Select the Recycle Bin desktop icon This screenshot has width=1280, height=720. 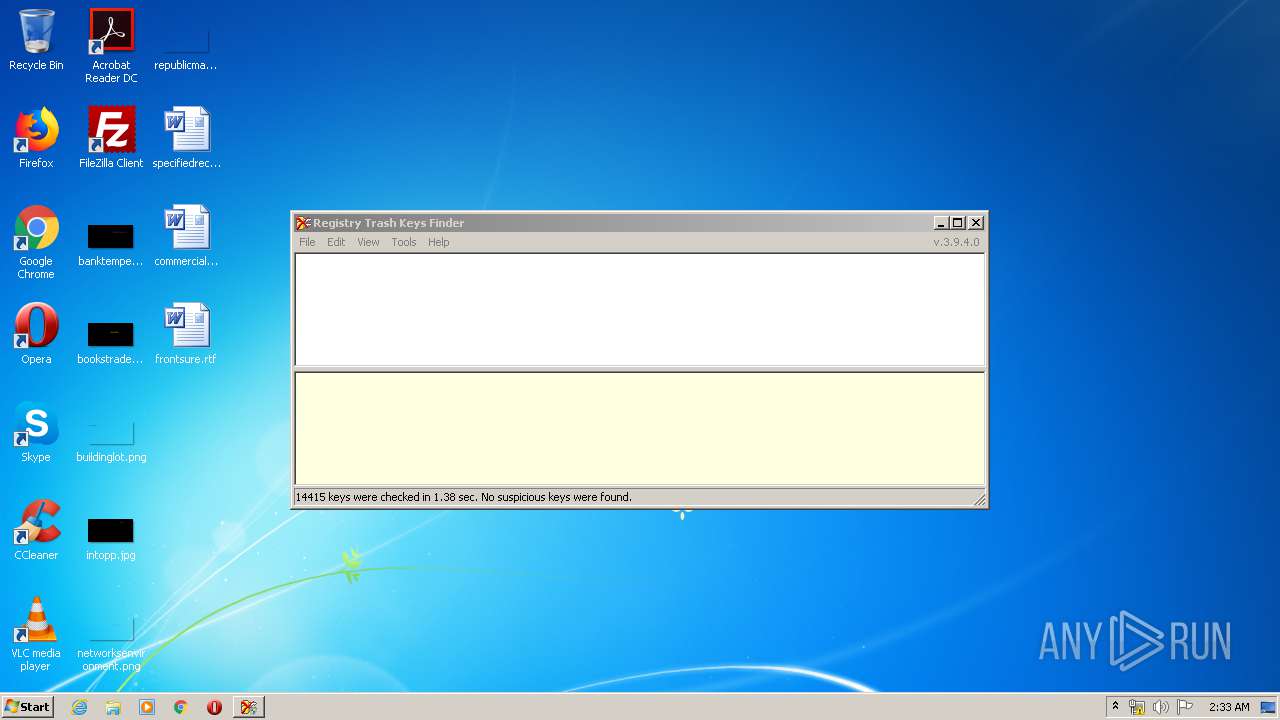click(x=36, y=41)
